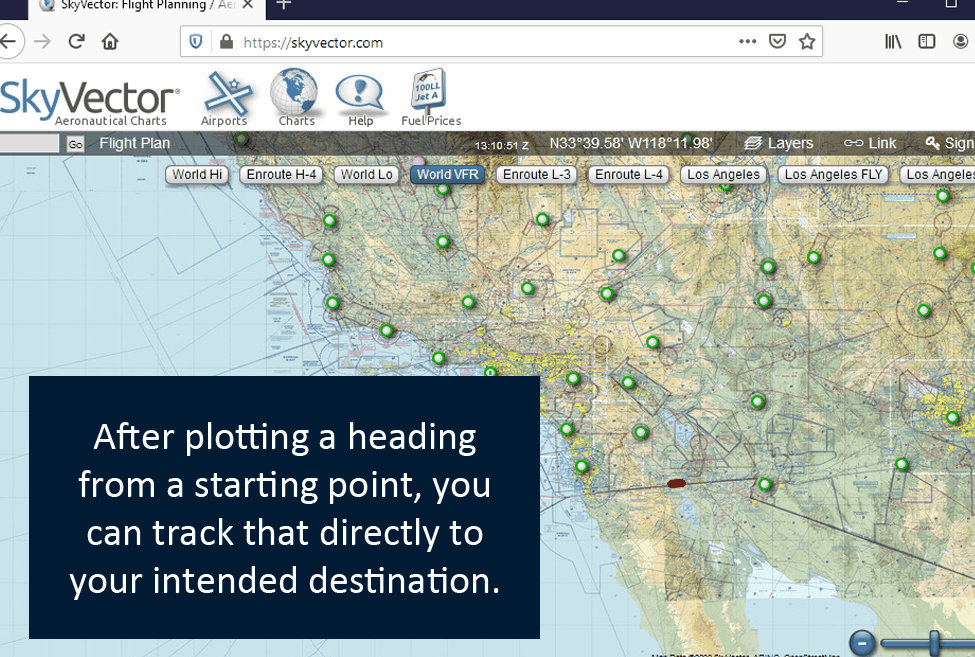Image resolution: width=975 pixels, height=657 pixels.
Task: Click the airport search input field
Action: pos(29,144)
